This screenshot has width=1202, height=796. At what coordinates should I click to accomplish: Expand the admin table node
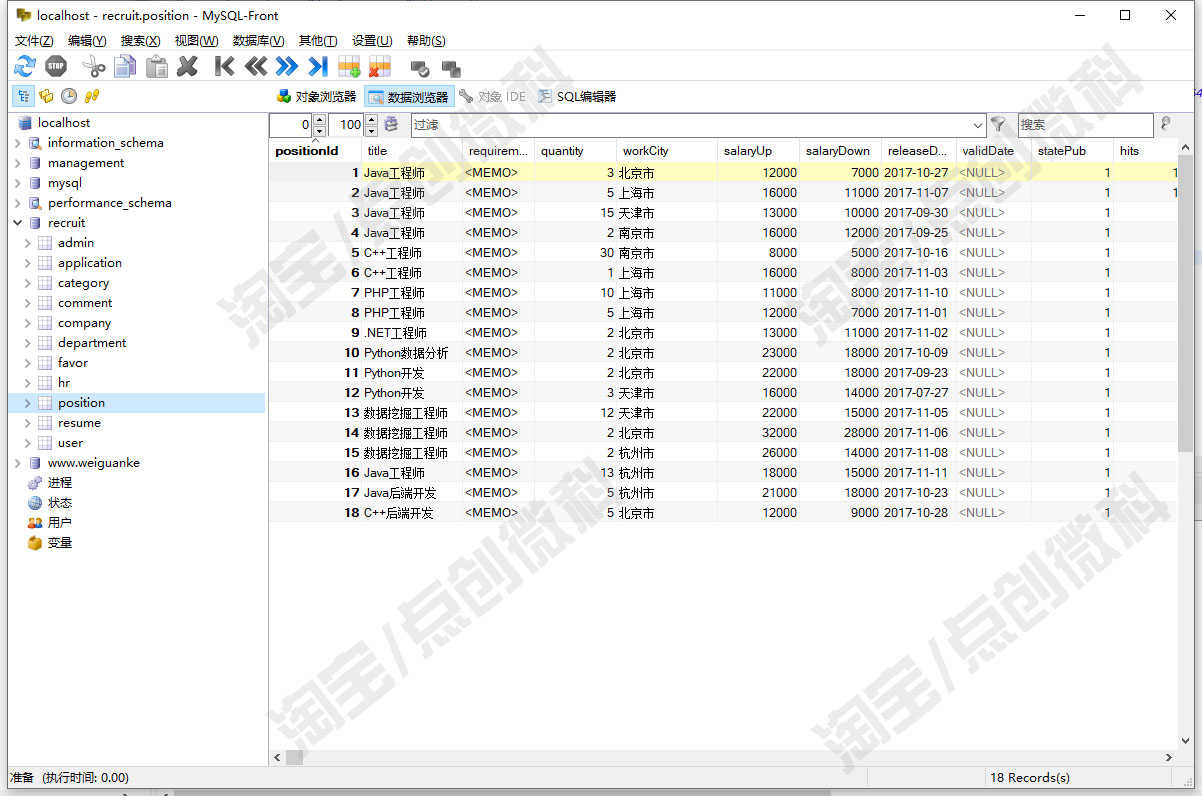pyautogui.click(x=28, y=243)
